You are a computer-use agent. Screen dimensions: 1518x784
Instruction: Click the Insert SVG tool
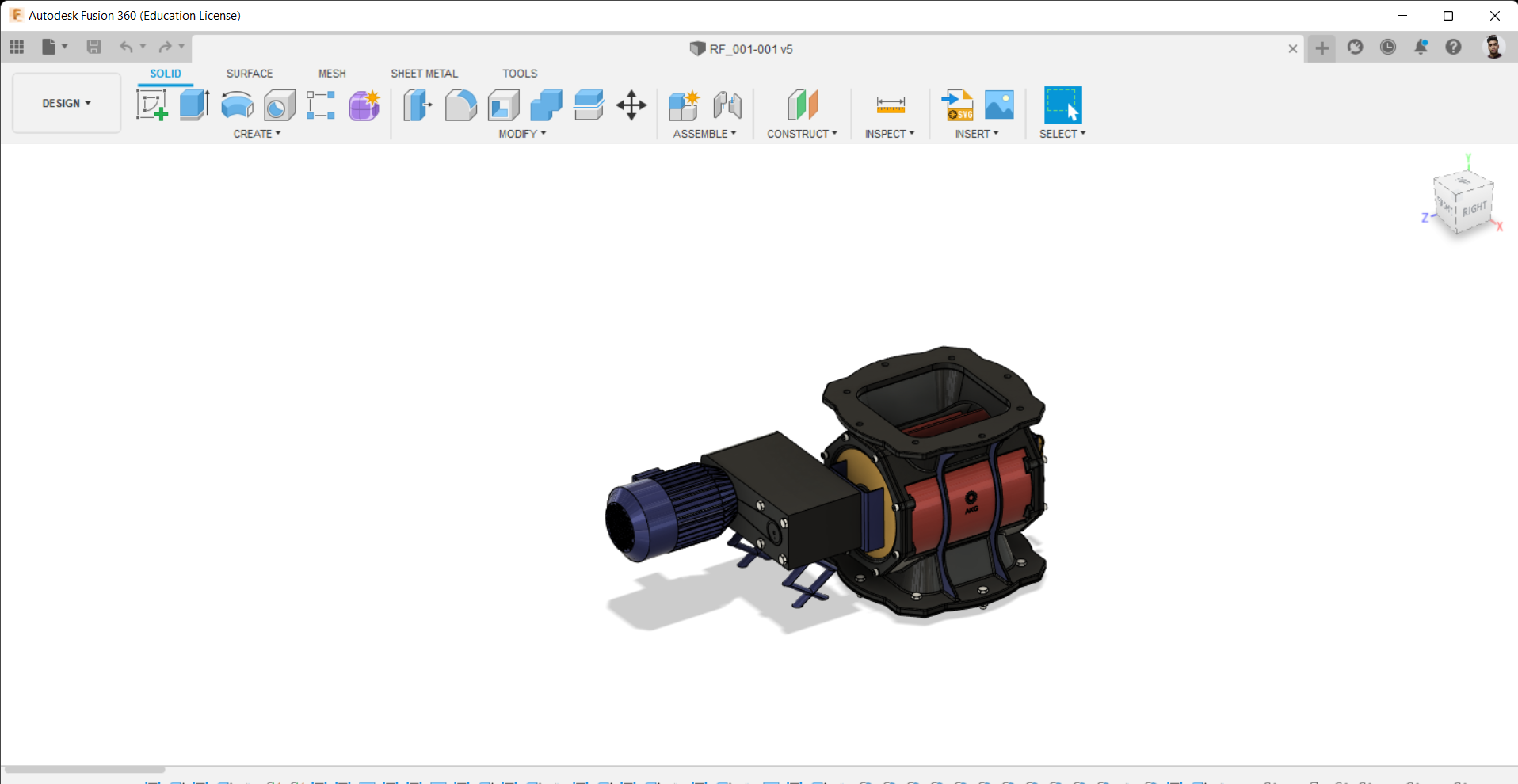(957, 105)
